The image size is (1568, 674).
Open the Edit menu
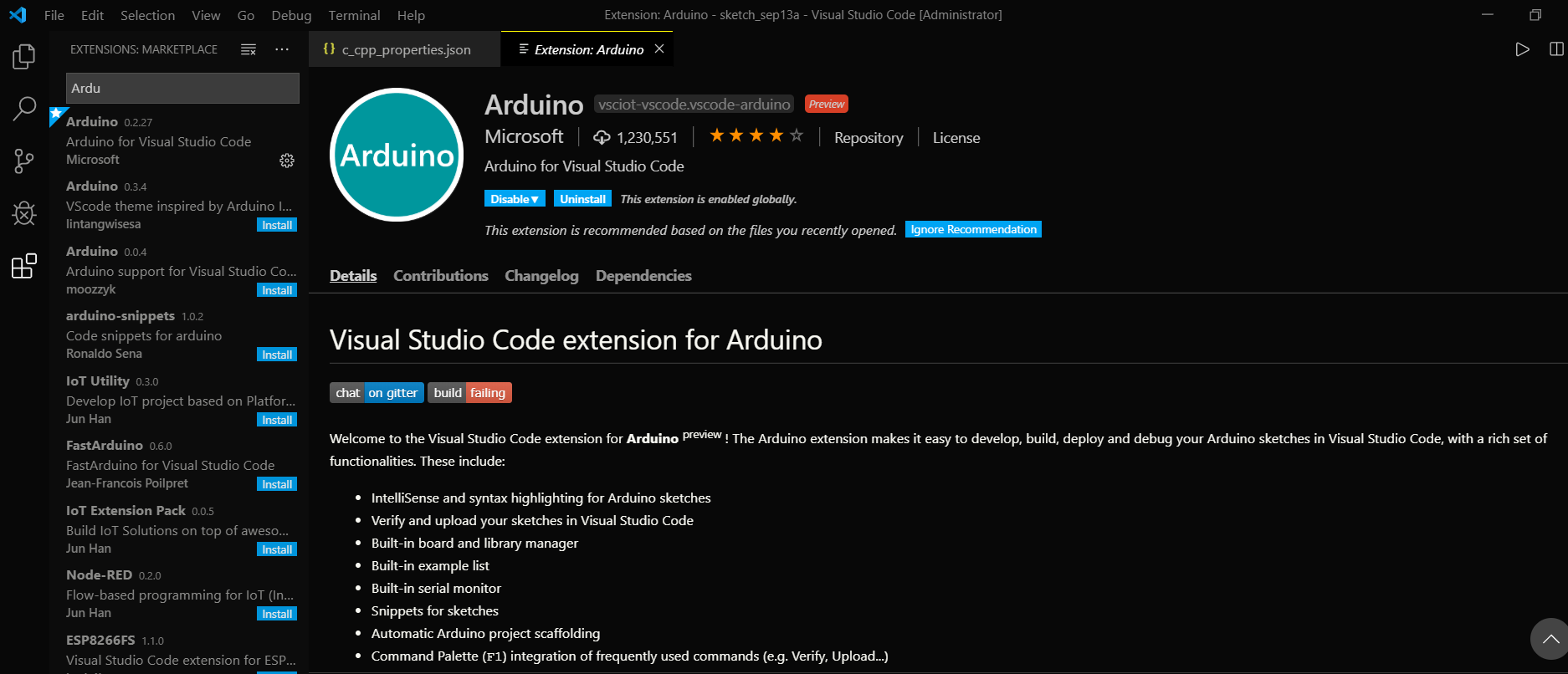click(x=93, y=15)
